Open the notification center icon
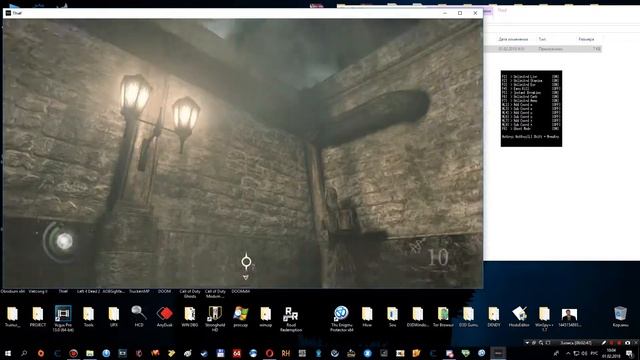 pyautogui.click(x=629, y=353)
